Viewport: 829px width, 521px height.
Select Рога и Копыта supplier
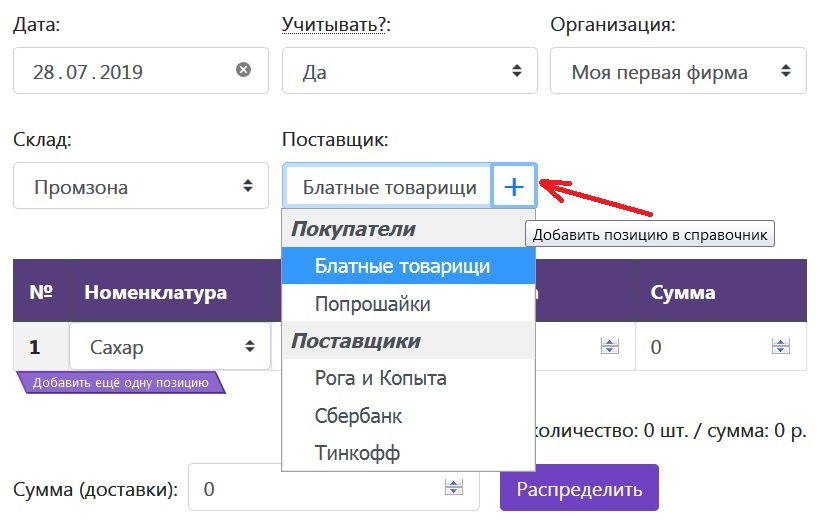[x=380, y=378]
